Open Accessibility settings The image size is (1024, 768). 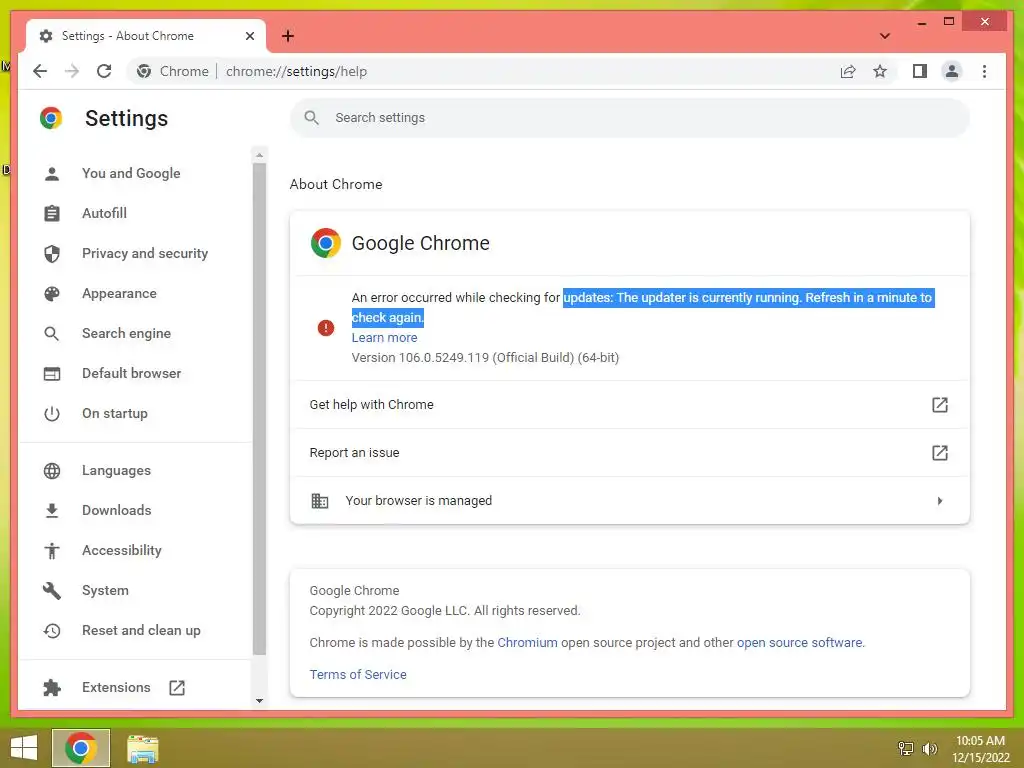pos(121,551)
